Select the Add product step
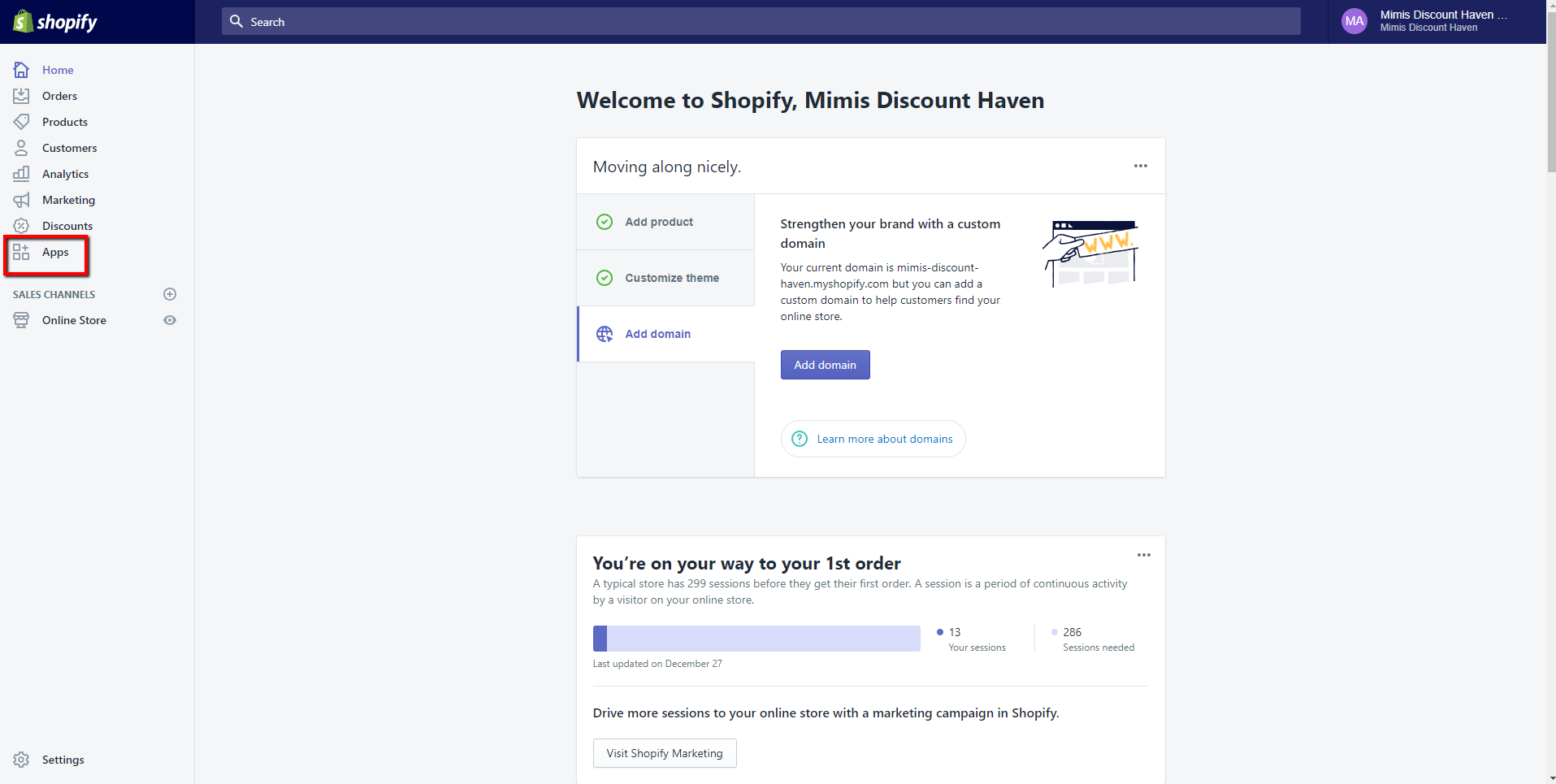 pyautogui.click(x=665, y=222)
